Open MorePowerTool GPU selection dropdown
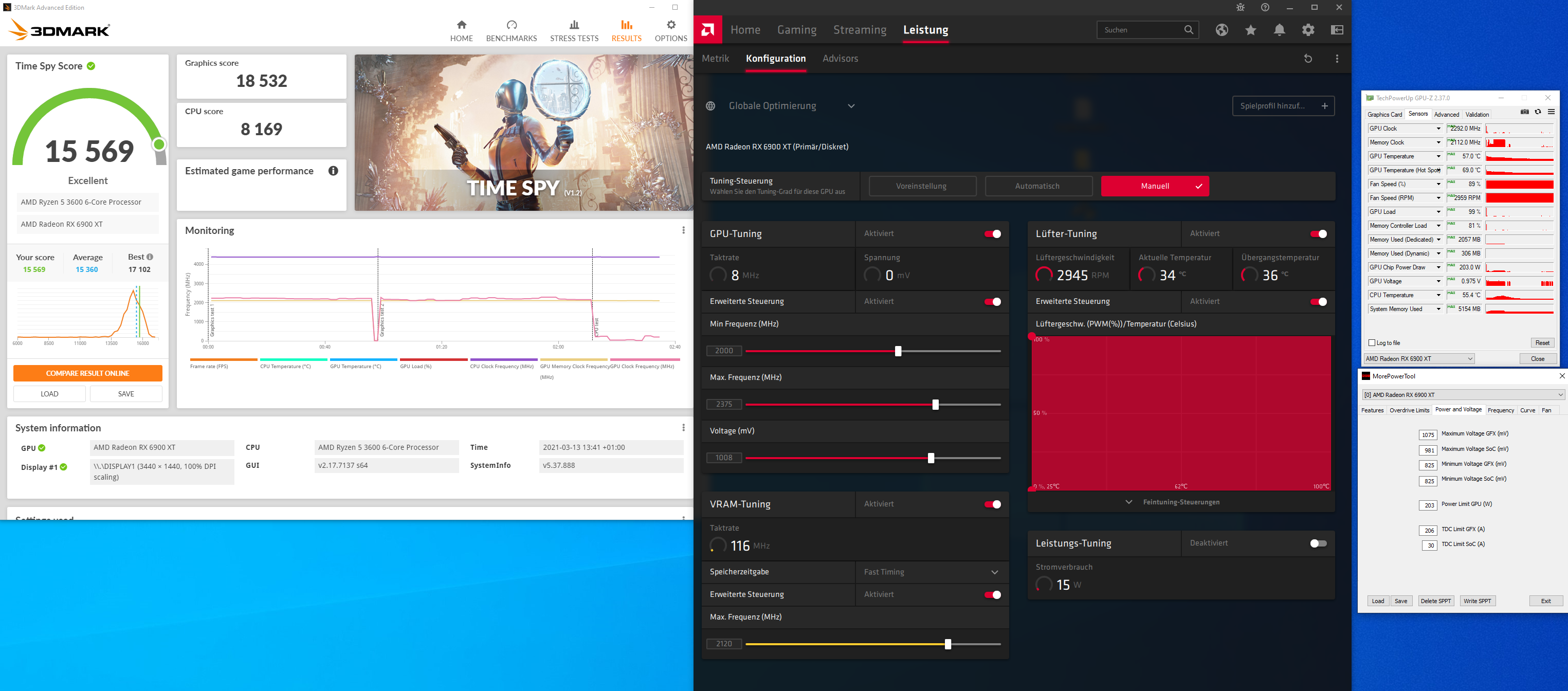Viewport: 1568px width, 691px height. coord(1463,394)
